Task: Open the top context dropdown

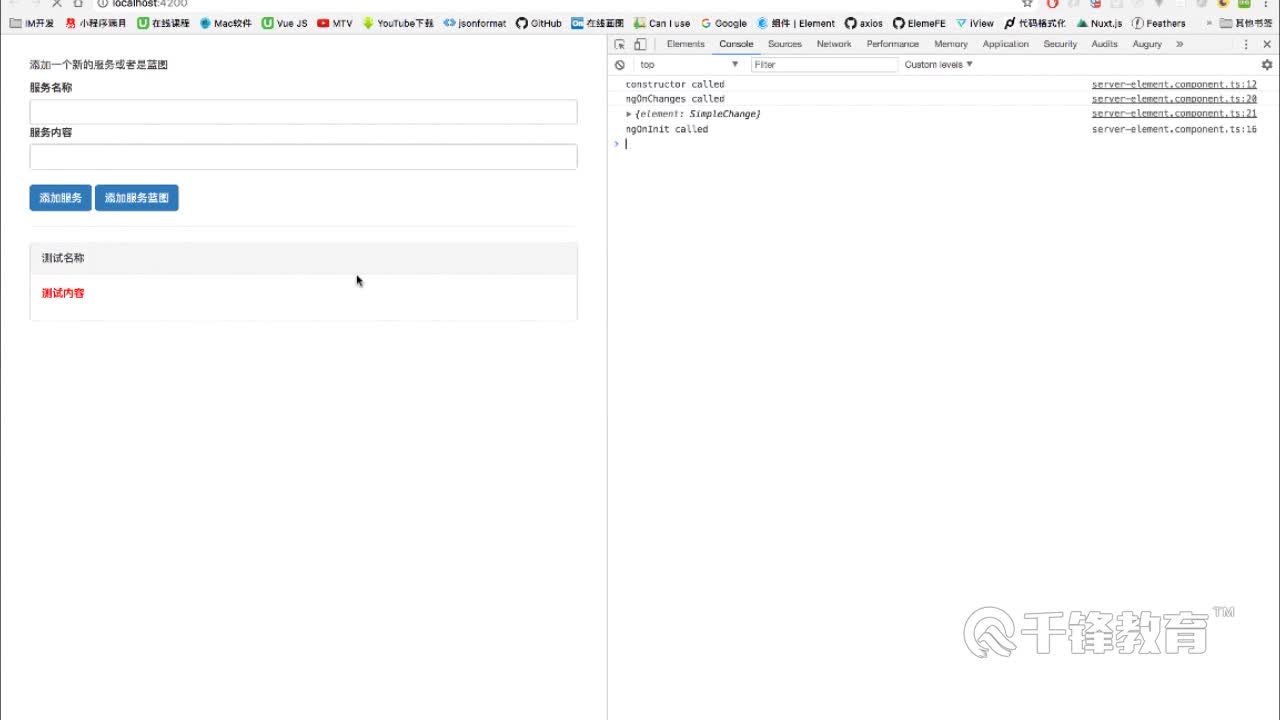Action: pos(688,64)
